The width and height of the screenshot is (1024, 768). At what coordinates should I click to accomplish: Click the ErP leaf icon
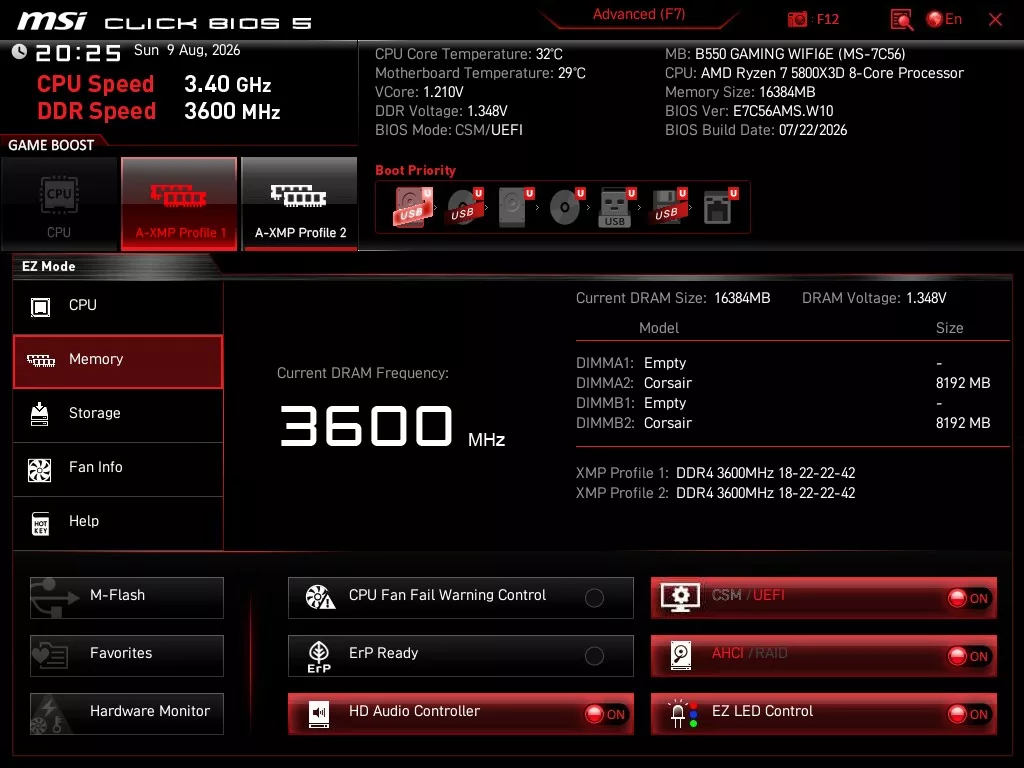point(319,656)
